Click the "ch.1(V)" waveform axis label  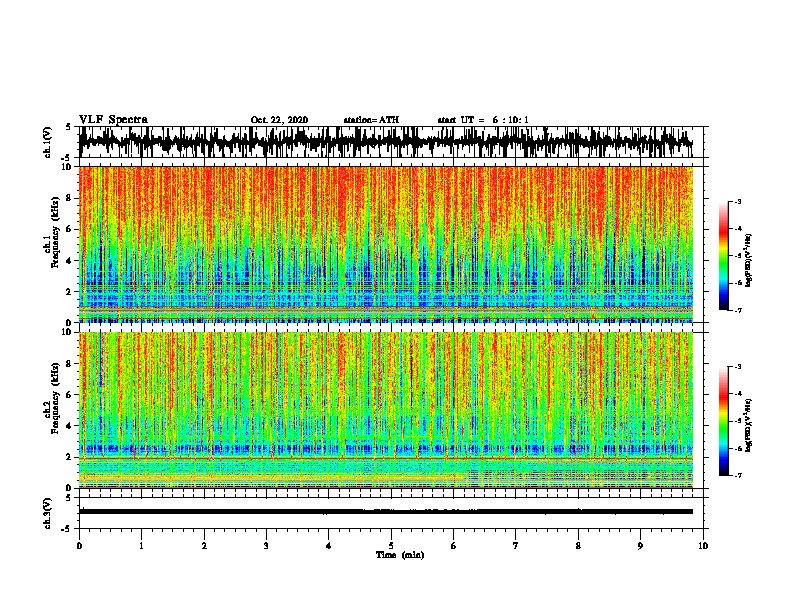48,142
